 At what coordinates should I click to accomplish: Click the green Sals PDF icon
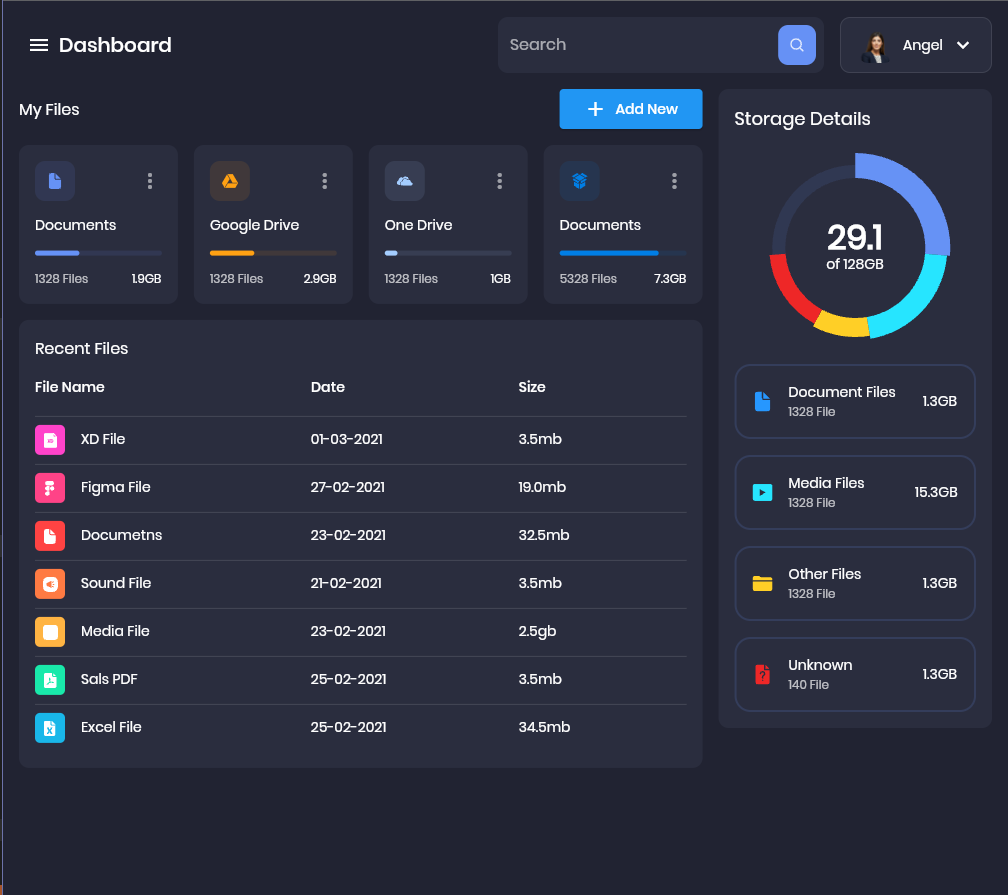(x=50, y=680)
